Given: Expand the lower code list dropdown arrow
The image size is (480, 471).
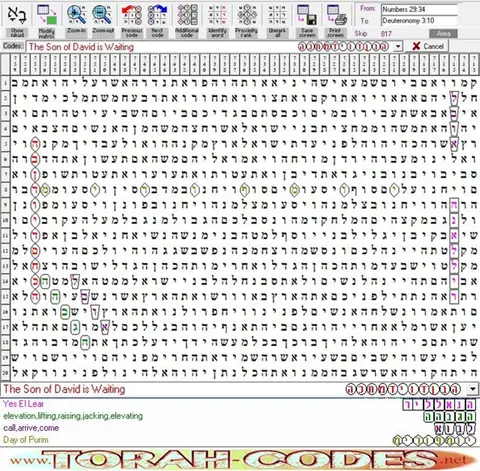Looking at the screenshot, I should click(x=473, y=389).
